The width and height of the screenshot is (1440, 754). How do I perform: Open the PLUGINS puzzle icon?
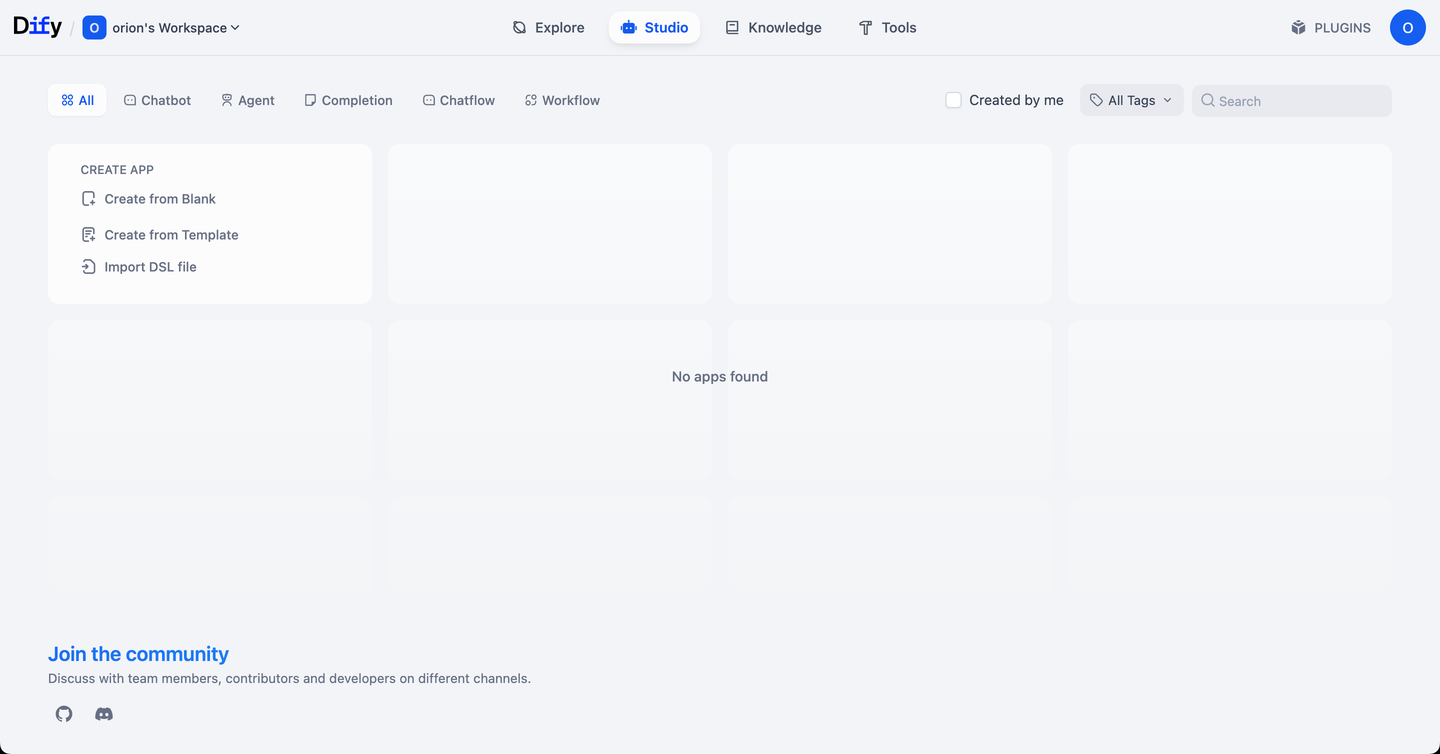click(x=1297, y=27)
